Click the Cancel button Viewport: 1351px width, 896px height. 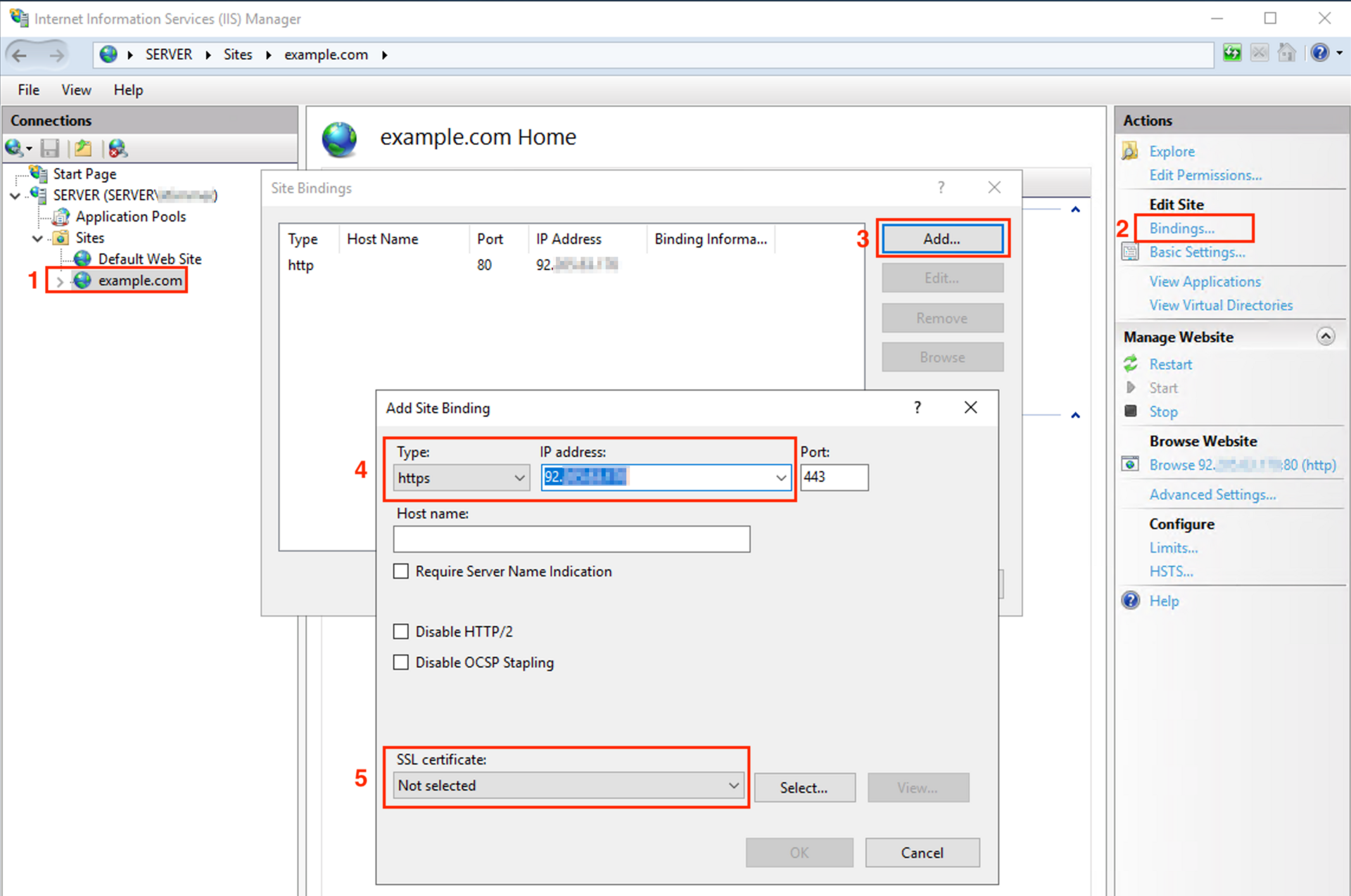pos(922,852)
